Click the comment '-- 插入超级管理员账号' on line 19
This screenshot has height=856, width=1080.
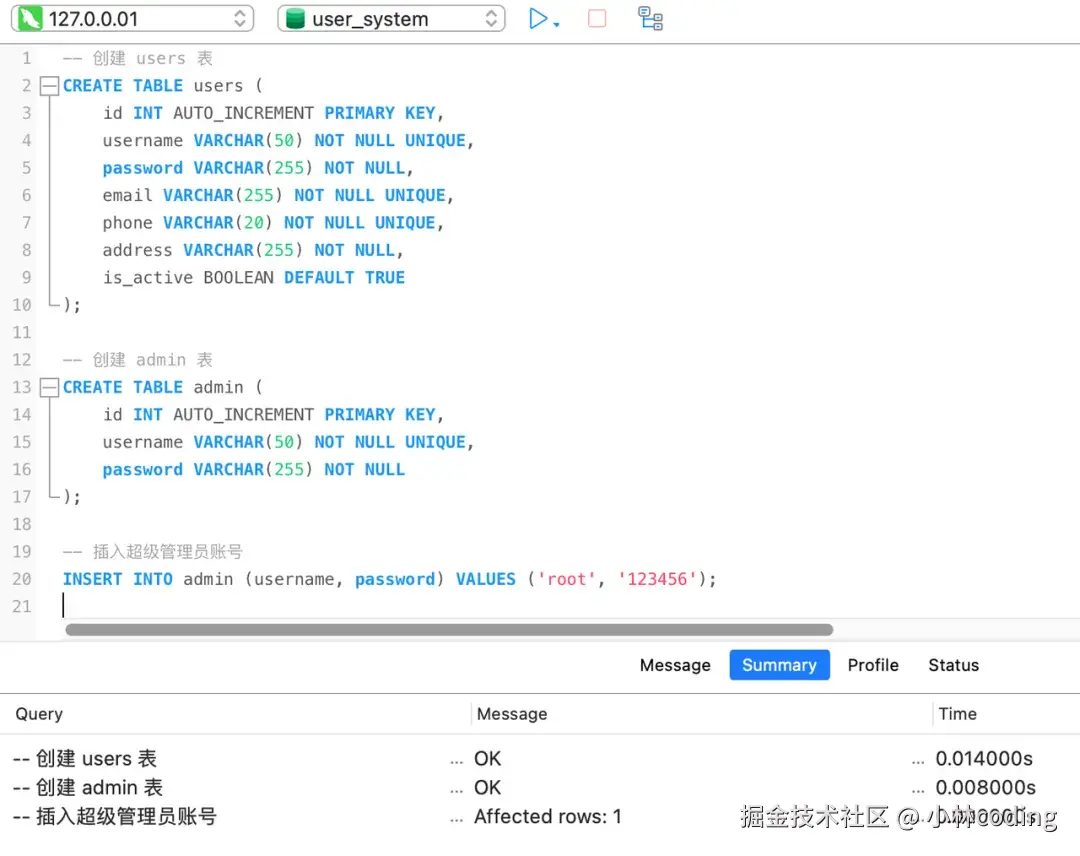[x=153, y=552]
